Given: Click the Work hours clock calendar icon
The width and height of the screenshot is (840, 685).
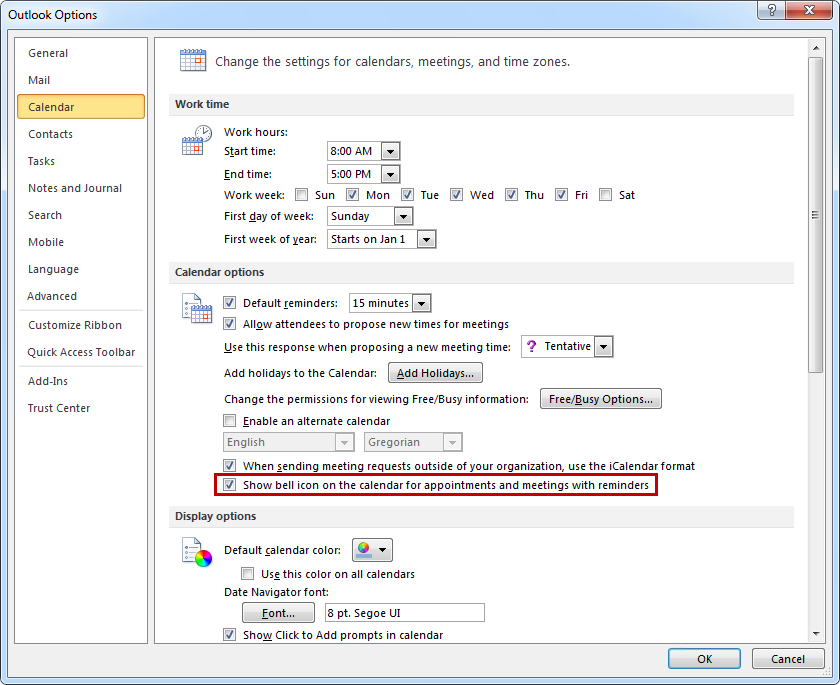Looking at the screenshot, I should point(197,140).
